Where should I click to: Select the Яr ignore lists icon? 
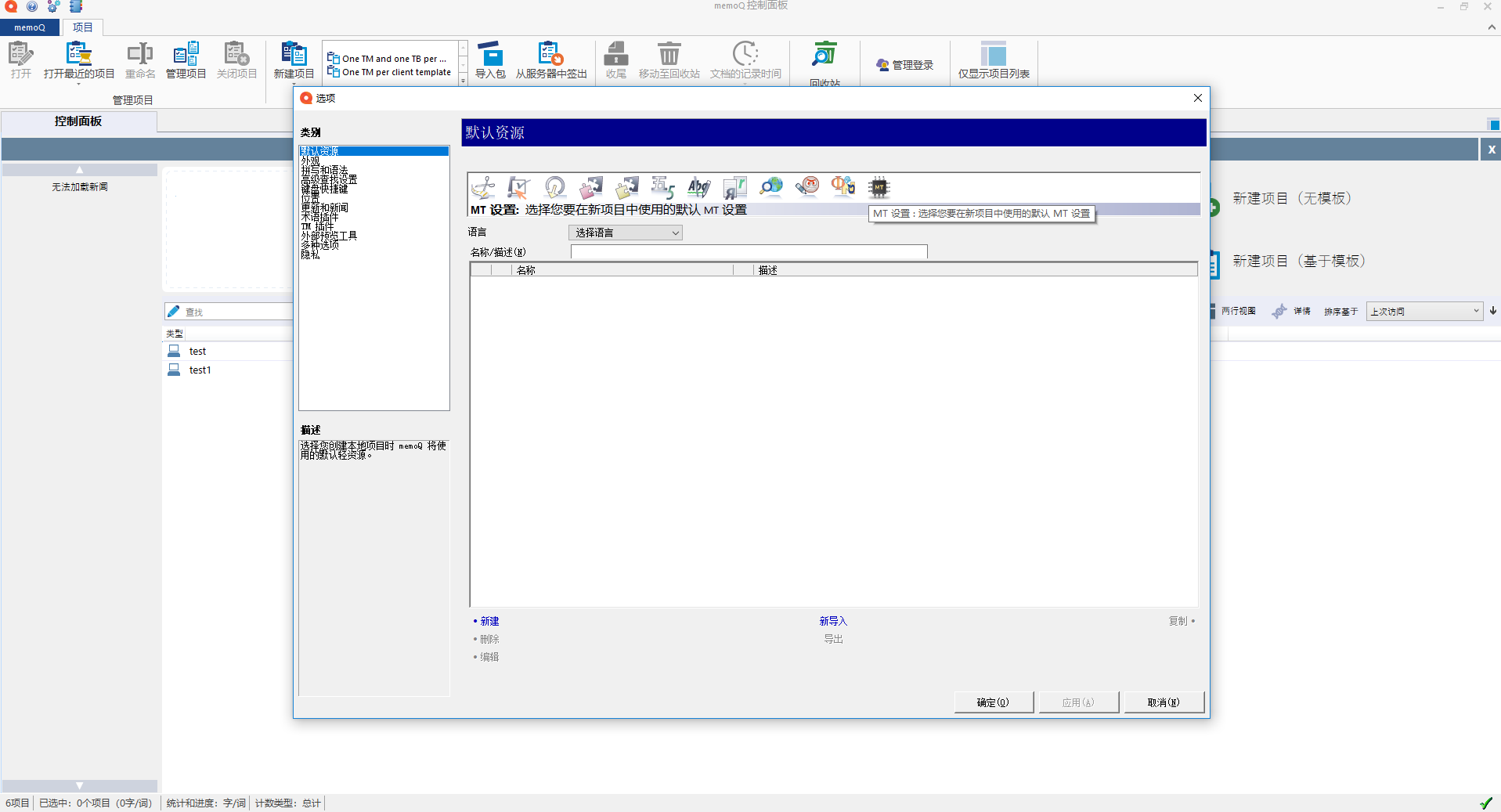735,187
